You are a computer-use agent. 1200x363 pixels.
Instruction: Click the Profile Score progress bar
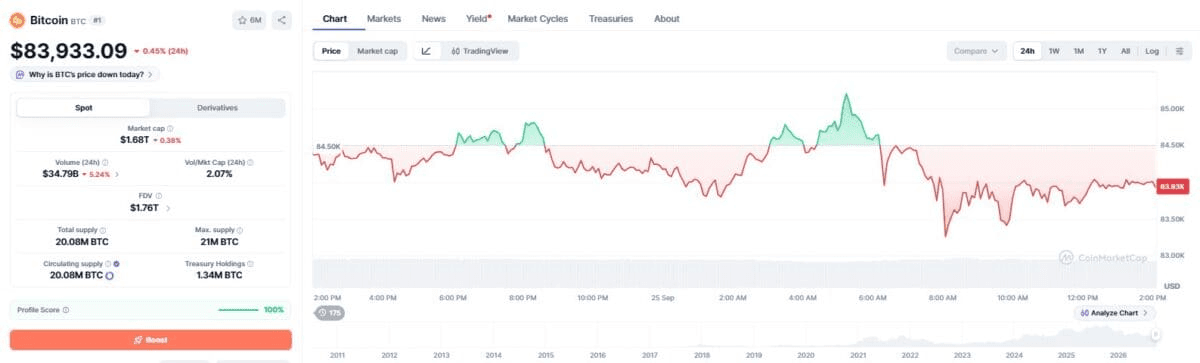pyautogui.click(x=238, y=310)
